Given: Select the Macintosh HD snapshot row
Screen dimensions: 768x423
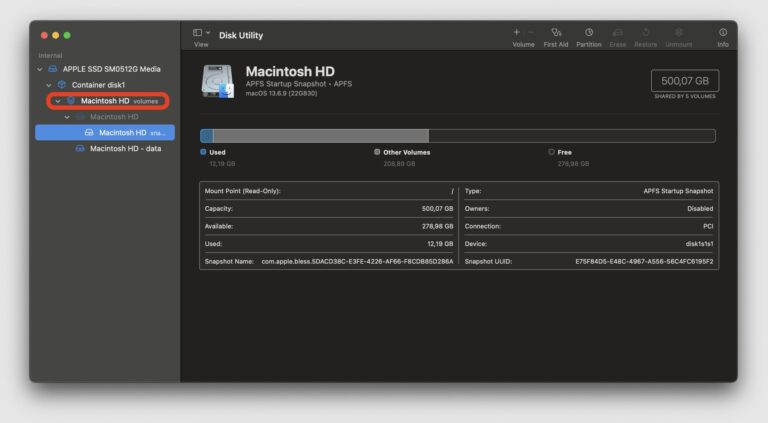Looking at the screenshot, I should point(105,132).
